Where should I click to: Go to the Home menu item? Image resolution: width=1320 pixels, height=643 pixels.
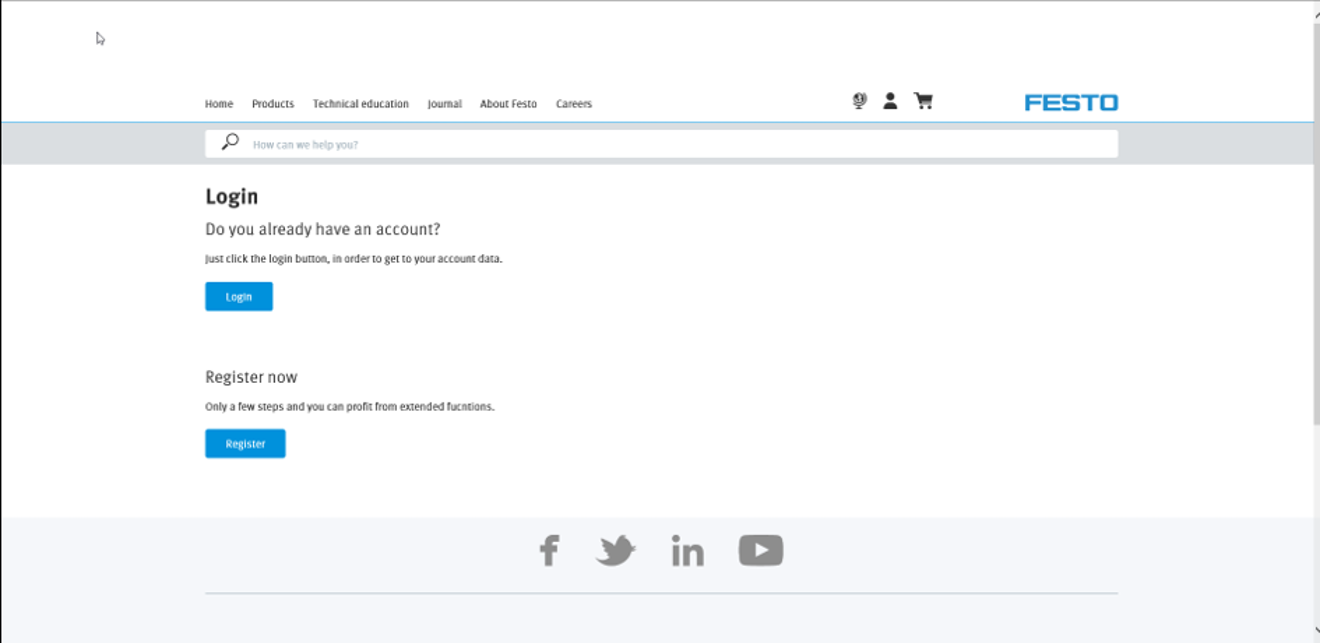[219, 104]
